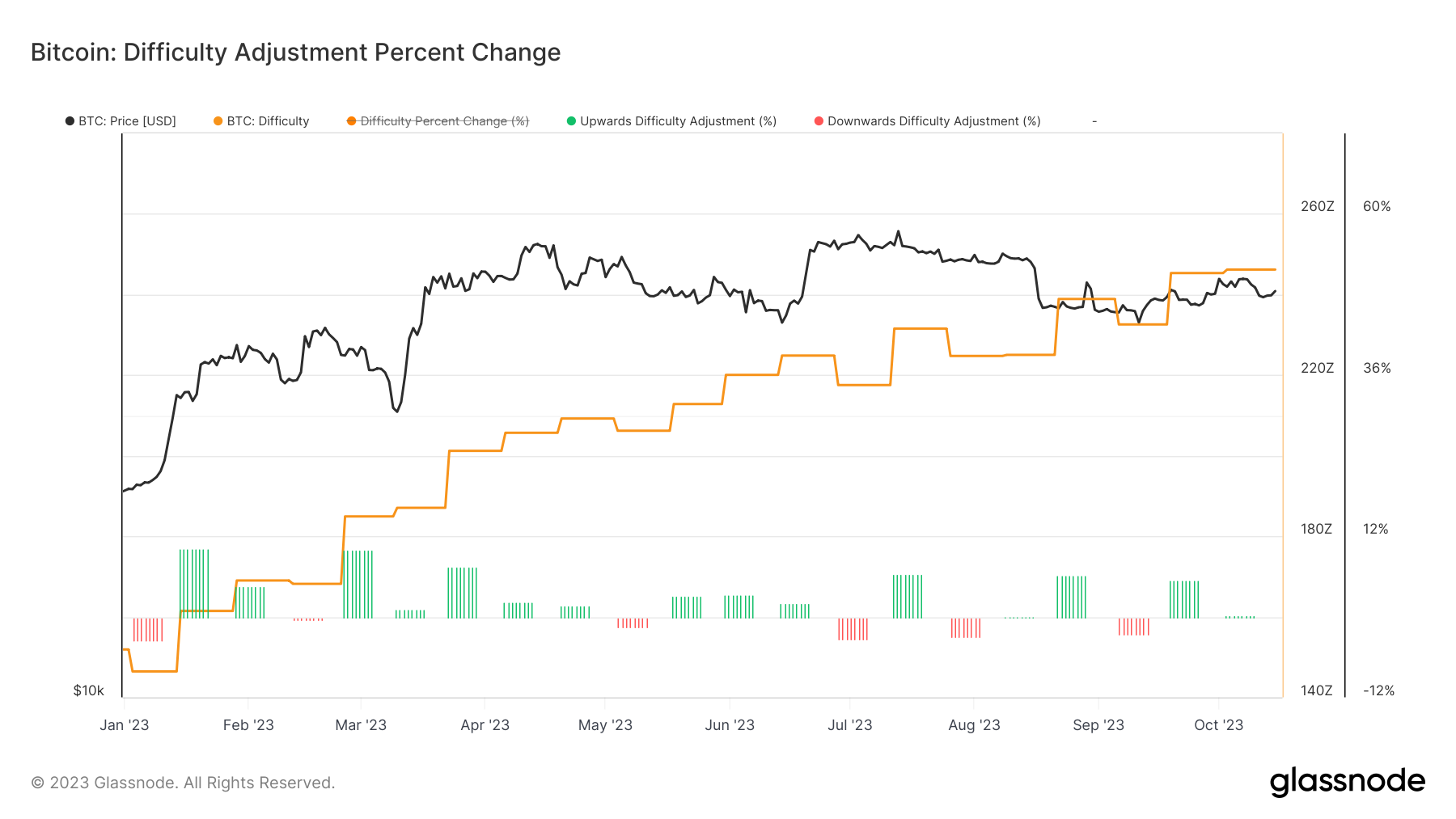Click the glassnode logo
The width and height of the screenshot is (1456, 819).
[1348, 782]
